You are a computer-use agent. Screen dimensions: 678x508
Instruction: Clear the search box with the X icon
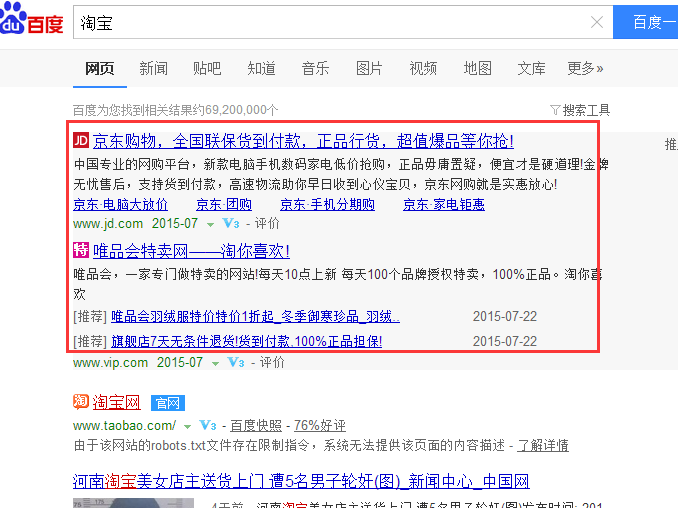coord(597,22)
